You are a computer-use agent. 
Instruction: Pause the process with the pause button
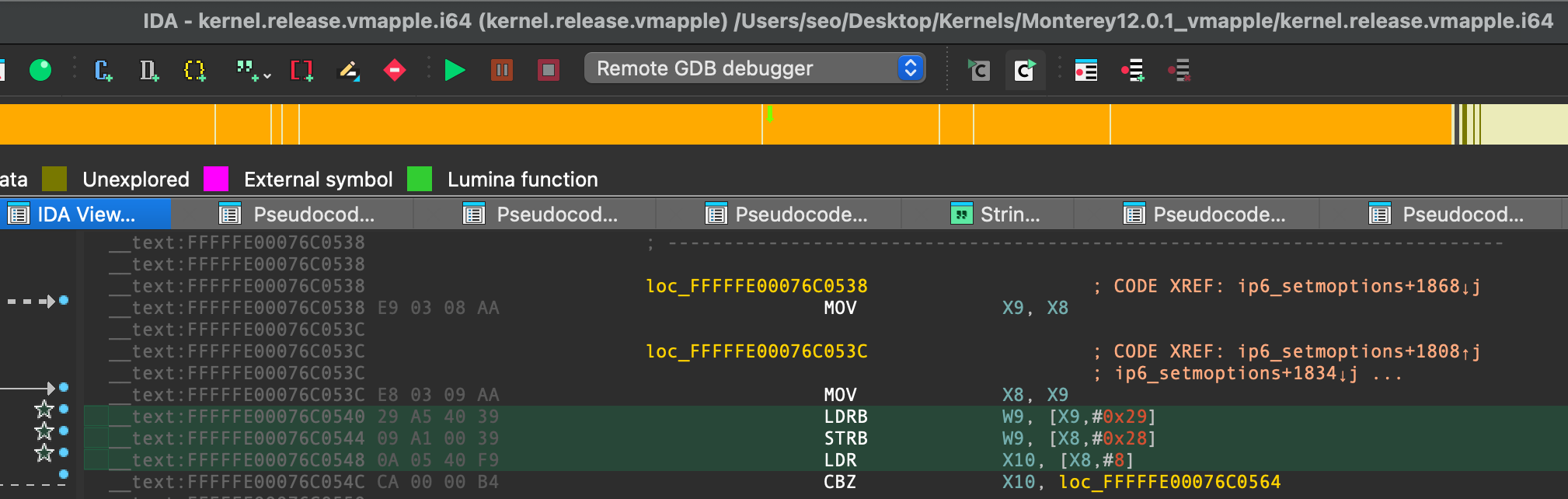click(x=502, y=70)
